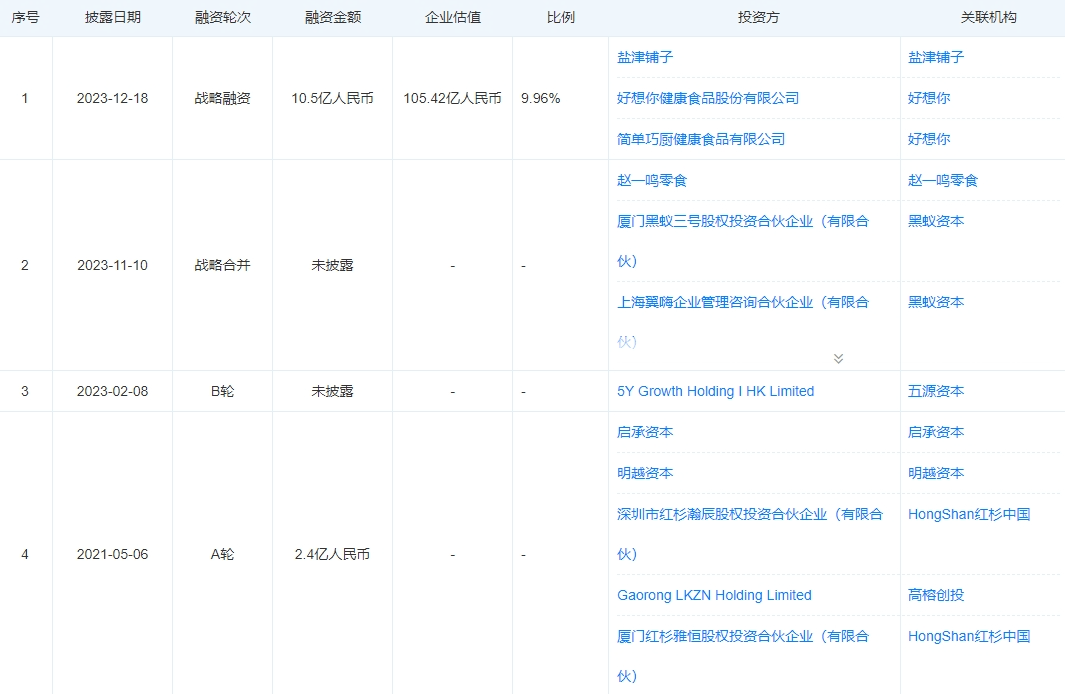Open 黑蚁资本 institution beside 厦门黑蚁三号
The image size is (1065, 694).
(x=936, y=221)
